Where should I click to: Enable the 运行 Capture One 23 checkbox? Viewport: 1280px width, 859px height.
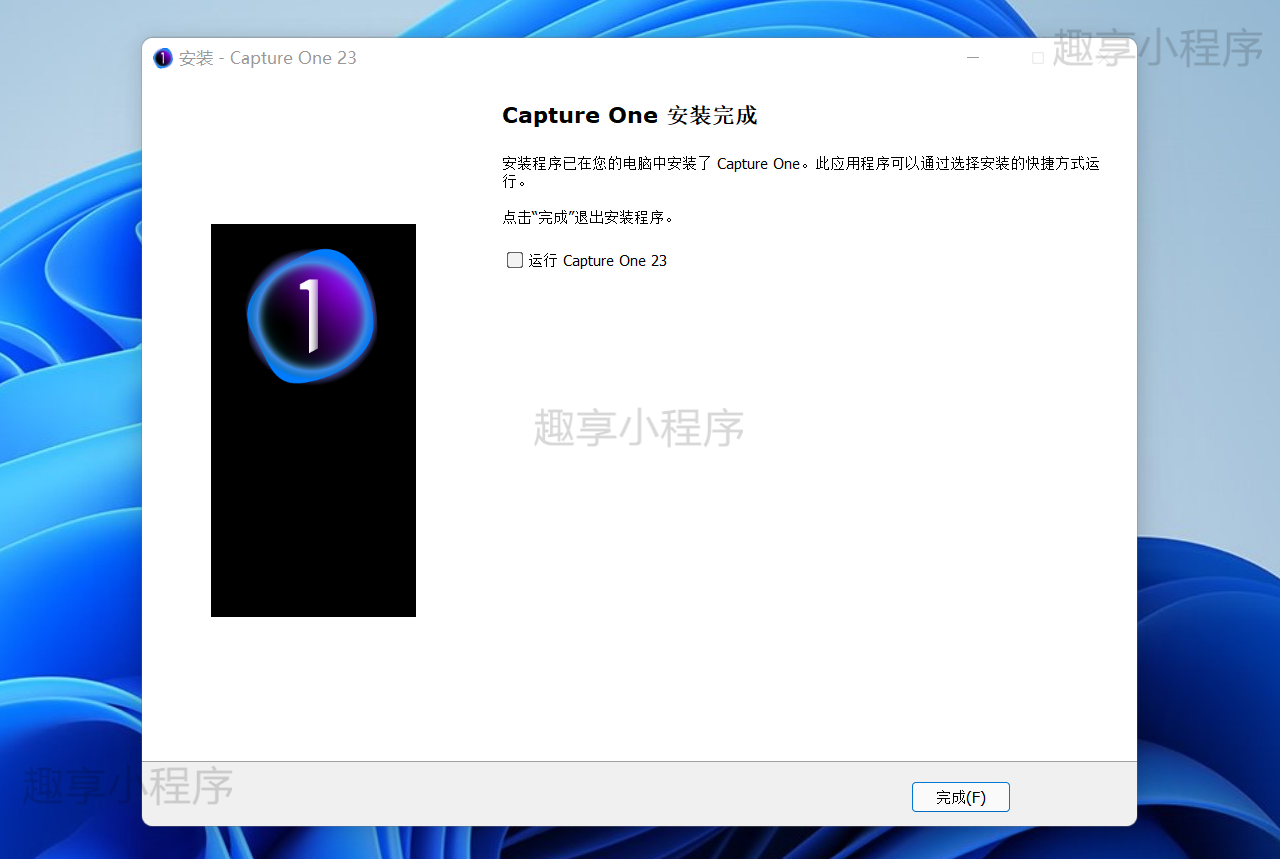pyautogui.click(x=515, y=260)
